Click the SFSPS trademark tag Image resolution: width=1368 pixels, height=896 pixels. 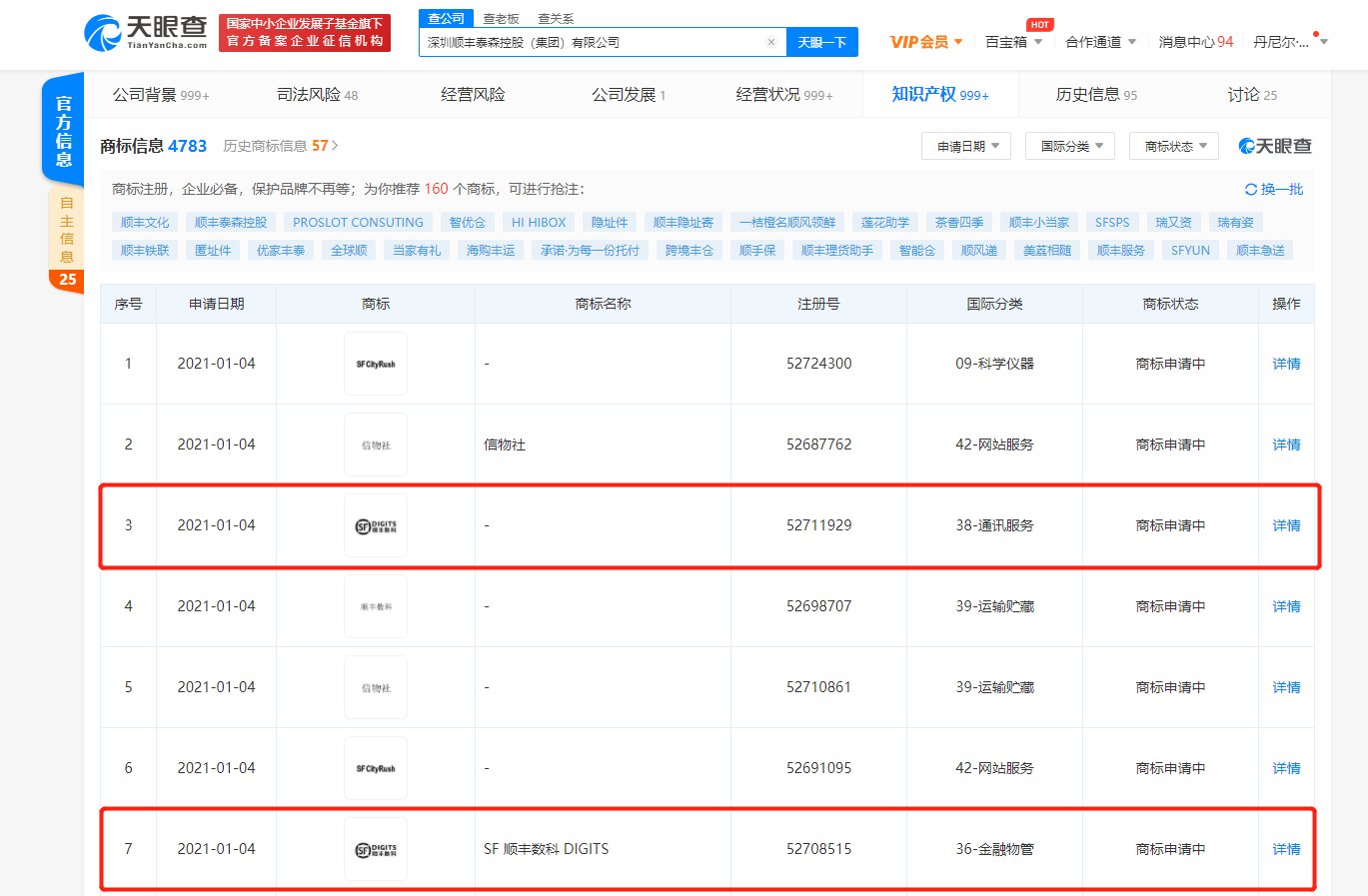point(1112,222)
